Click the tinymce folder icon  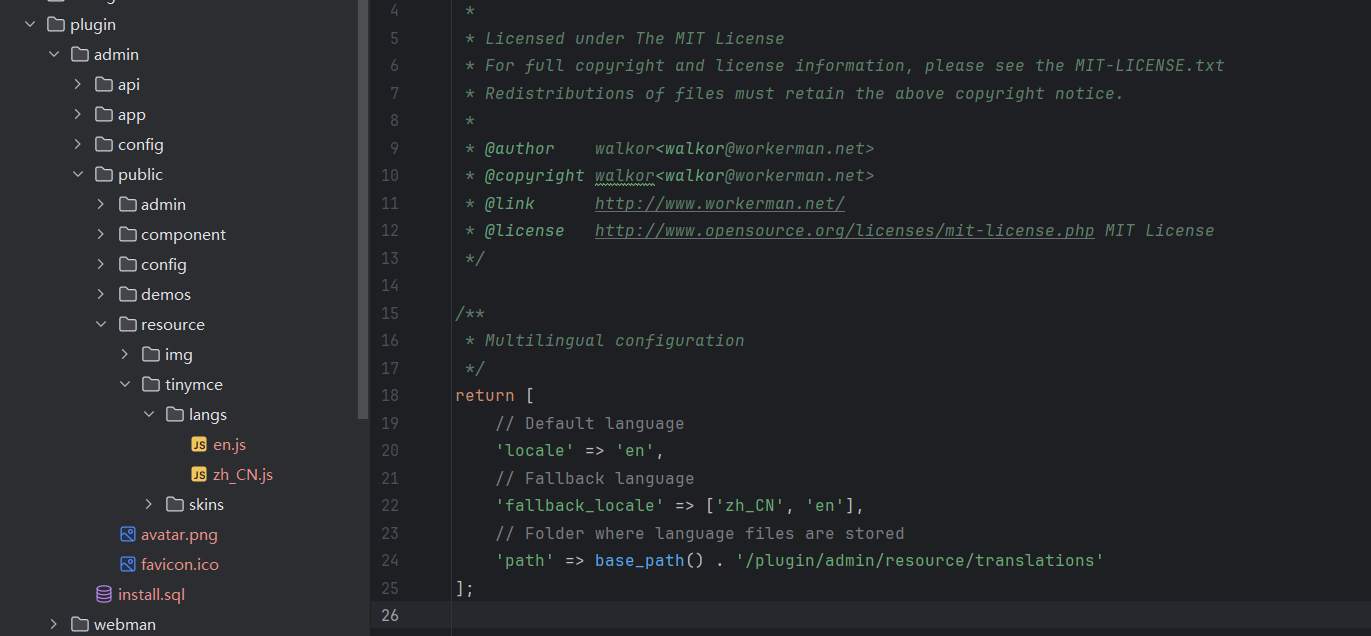[x=151, y=384]
